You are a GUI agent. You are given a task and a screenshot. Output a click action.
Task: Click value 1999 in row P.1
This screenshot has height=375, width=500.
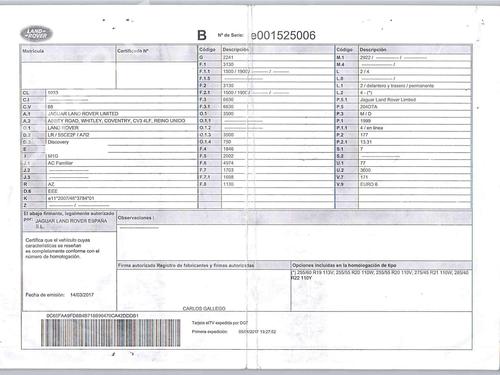pos(365,121)
